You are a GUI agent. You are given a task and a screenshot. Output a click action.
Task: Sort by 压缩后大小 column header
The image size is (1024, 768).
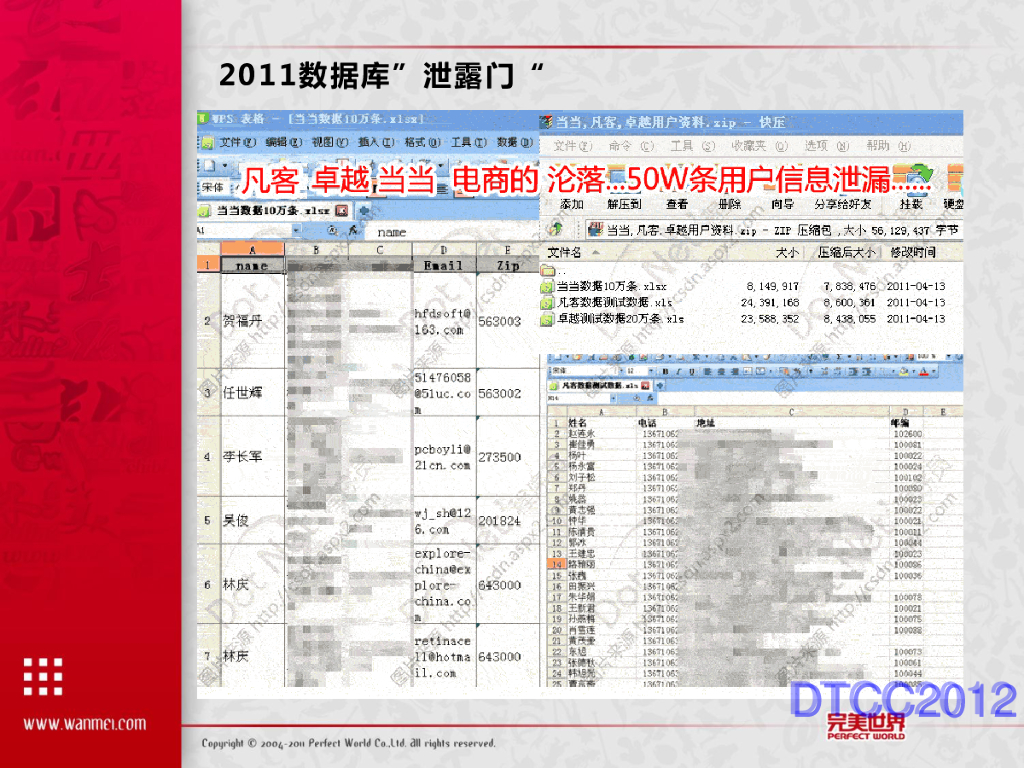click(846, 252)
